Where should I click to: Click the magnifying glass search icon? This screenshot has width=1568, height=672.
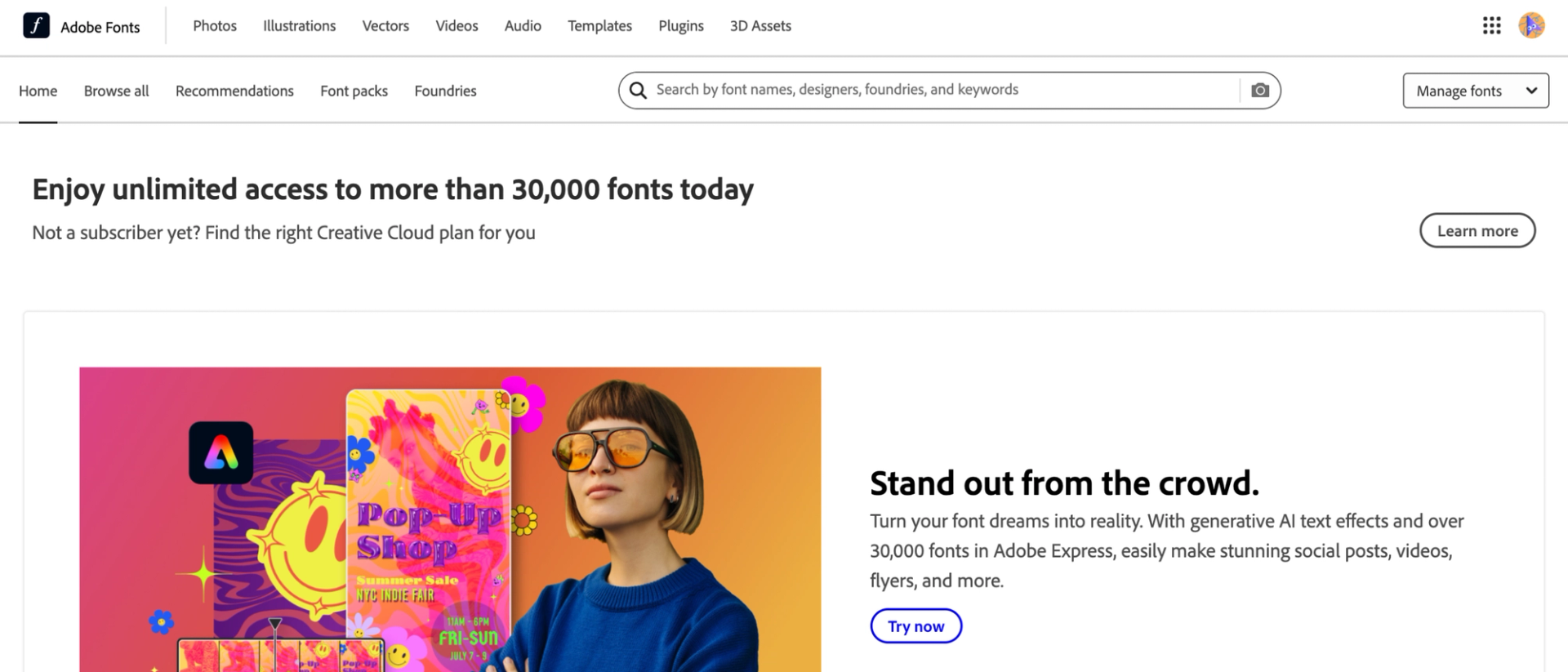pos(638,90)
